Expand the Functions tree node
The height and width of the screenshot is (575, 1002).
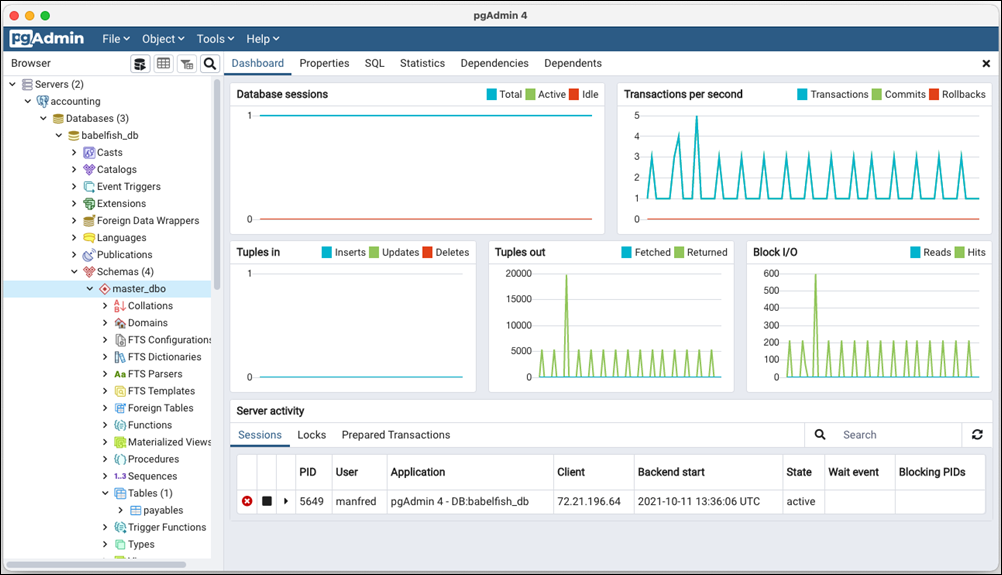106,425
